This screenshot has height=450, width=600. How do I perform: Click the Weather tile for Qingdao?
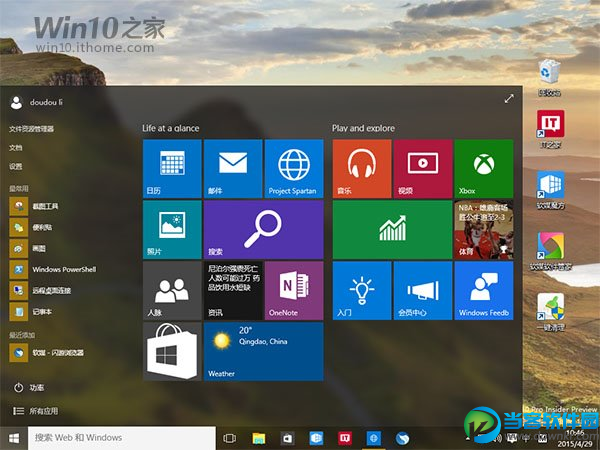pos(263,351)
